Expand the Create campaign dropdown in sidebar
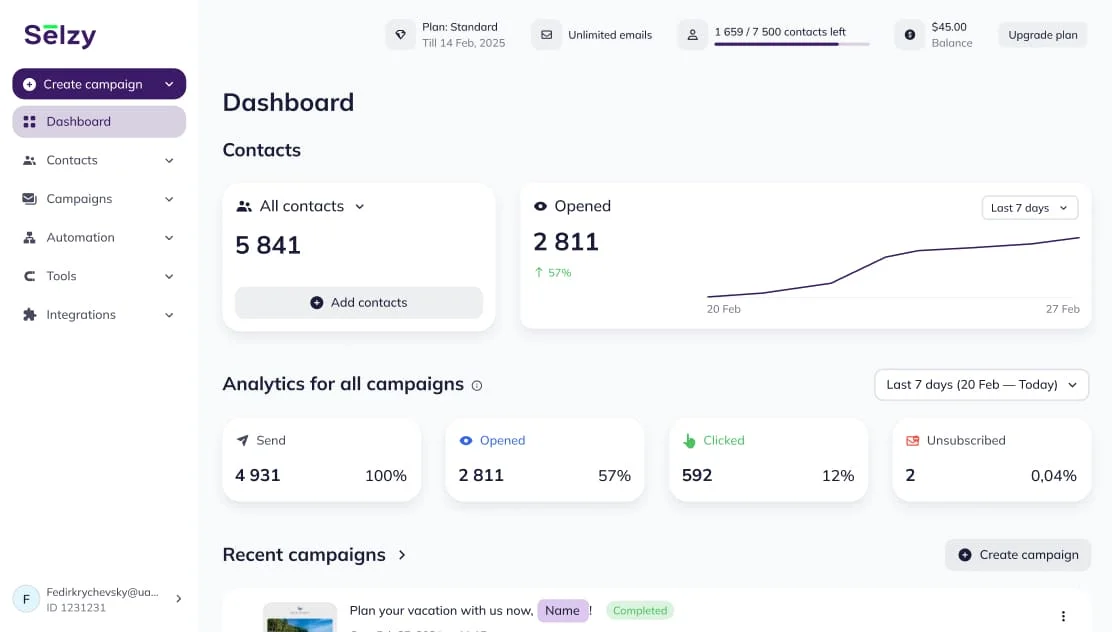Viewport: 1112px width, 632px height. click(x=169, y=84)
